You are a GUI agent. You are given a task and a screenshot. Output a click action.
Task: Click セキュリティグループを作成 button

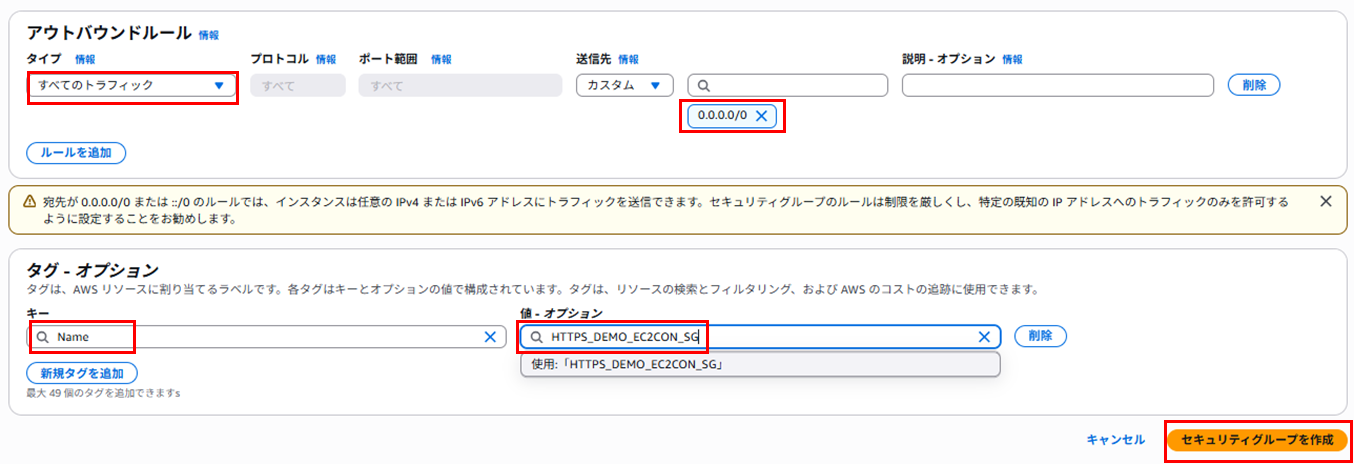[1257, 440]
